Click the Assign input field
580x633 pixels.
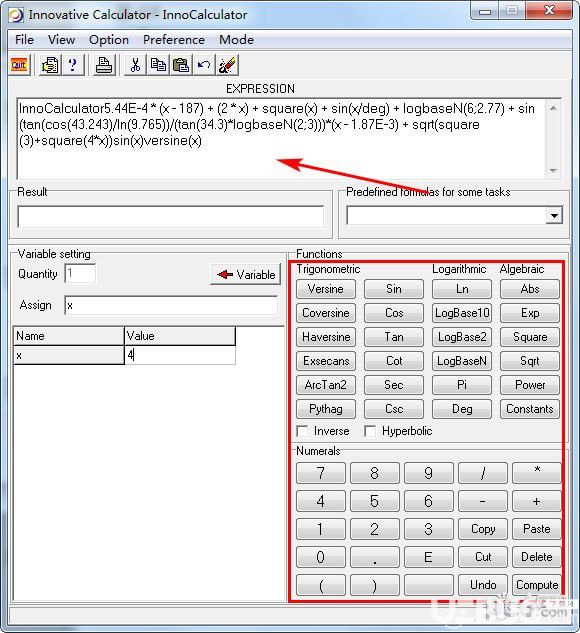171,306
